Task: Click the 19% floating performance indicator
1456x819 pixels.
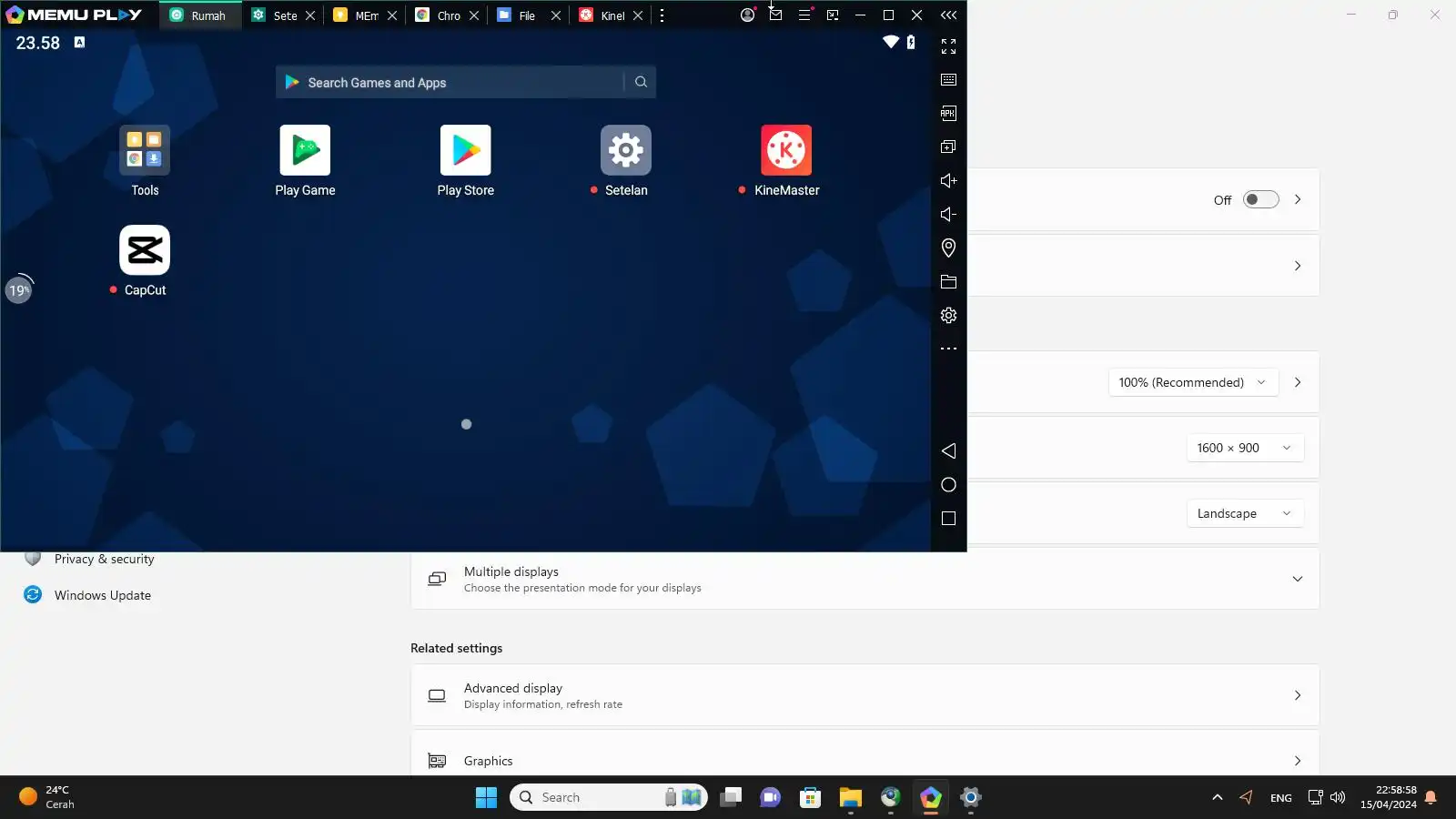Action: [x=19, y=289]
